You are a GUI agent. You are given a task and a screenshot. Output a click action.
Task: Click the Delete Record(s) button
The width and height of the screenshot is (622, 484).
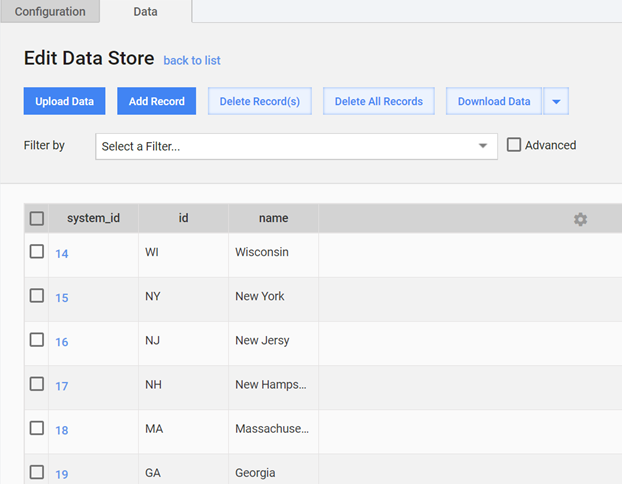coord(260,101)
